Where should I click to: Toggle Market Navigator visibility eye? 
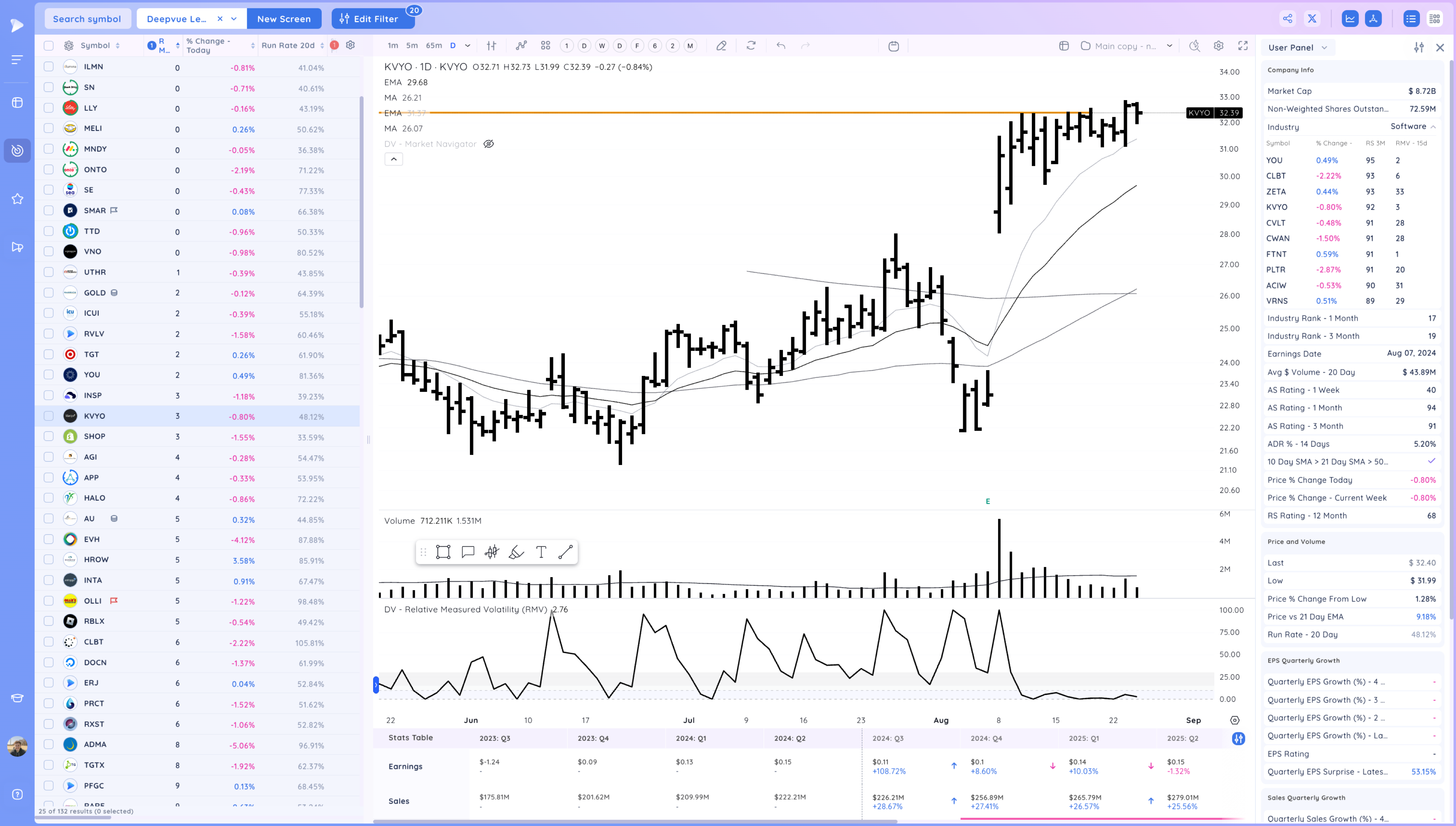click(x=488, y=144)
